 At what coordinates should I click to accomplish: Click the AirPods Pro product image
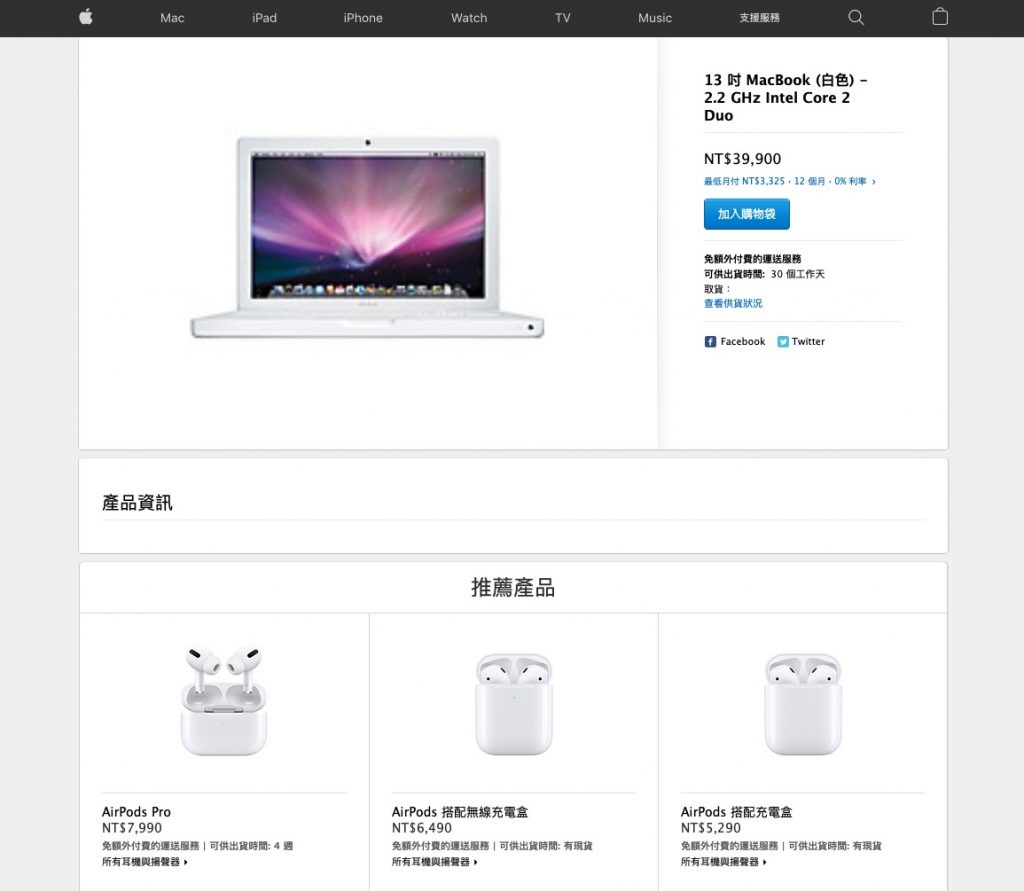pyautogui.click(x=224, y=700)
